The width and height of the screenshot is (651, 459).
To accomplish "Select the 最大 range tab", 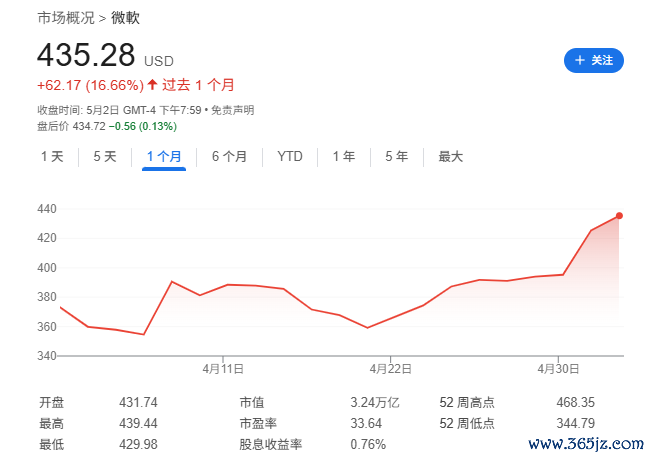I will coord(450,156).
